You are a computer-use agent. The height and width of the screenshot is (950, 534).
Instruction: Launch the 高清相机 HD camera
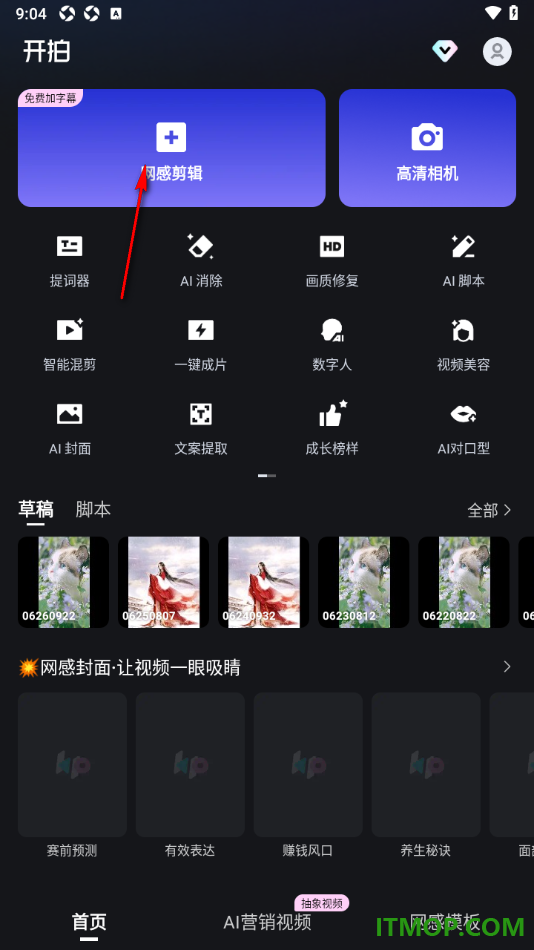click(427, 148)
